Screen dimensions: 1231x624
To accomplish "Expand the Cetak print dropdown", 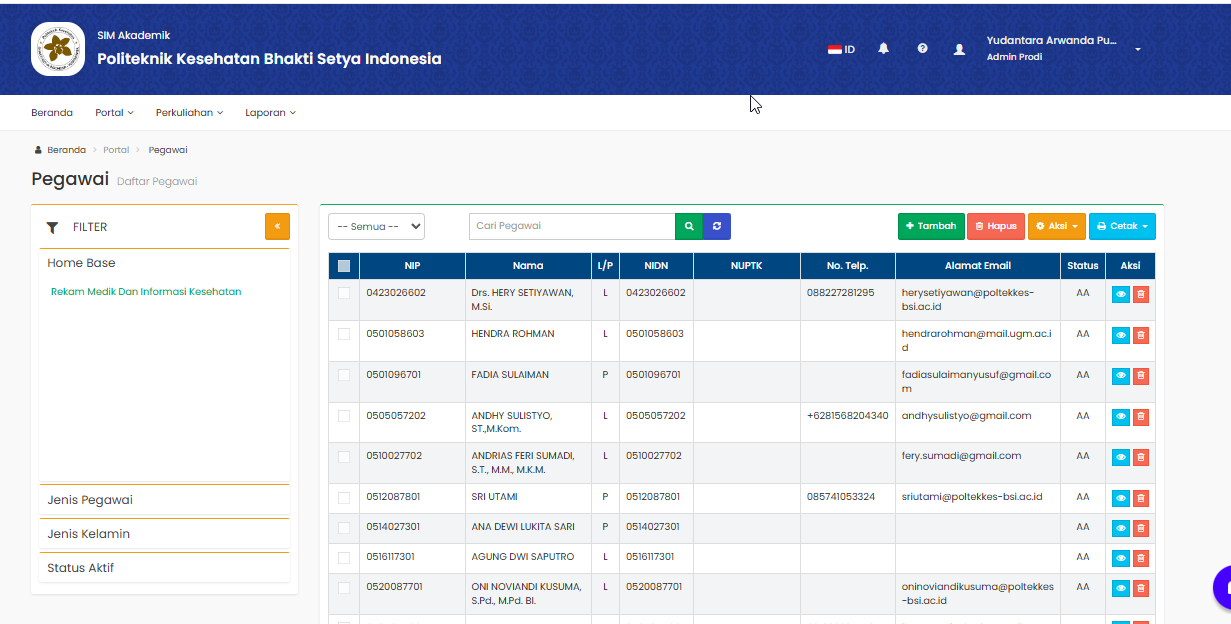I will 1122,227.
